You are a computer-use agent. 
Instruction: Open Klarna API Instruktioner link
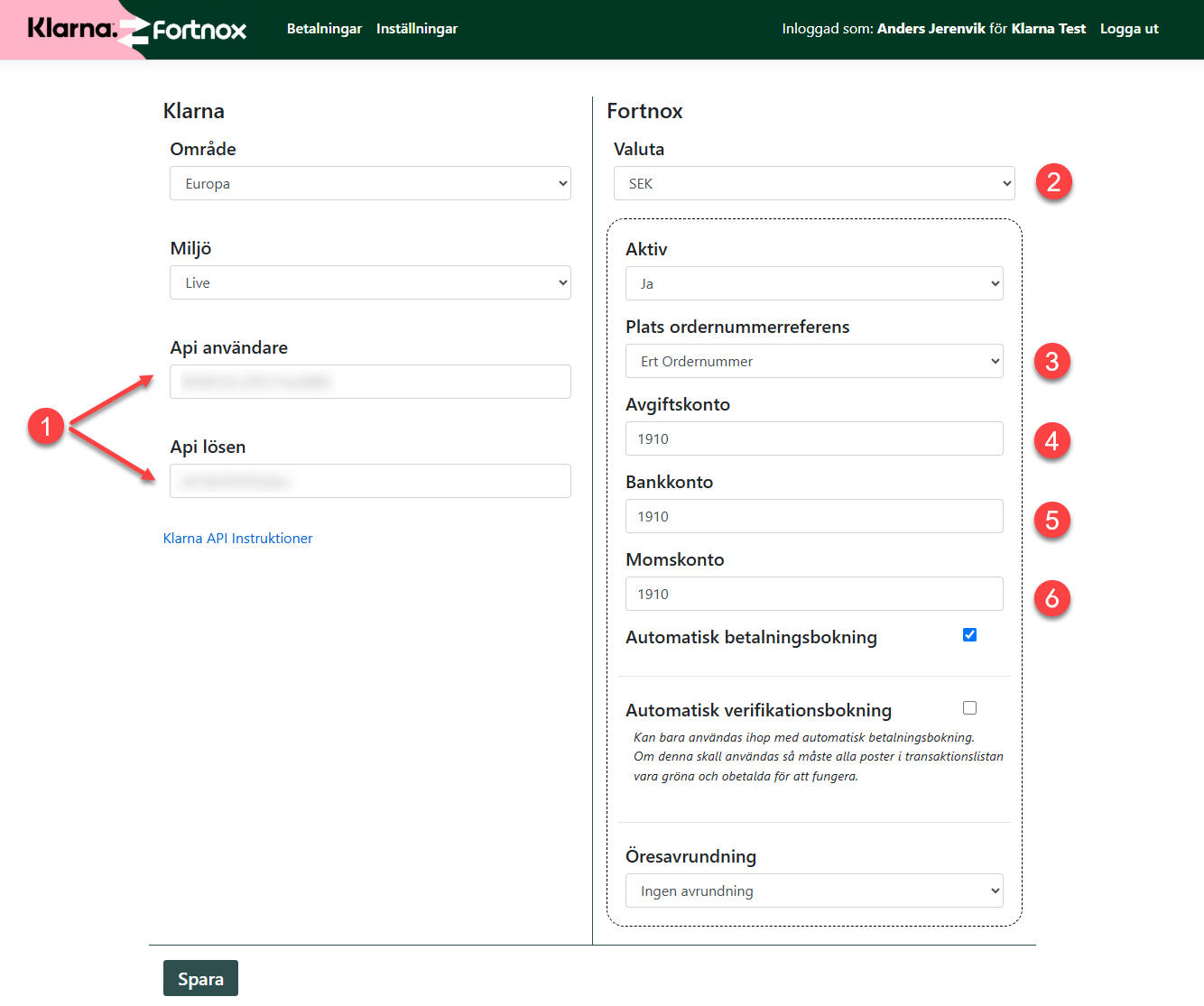click(x=238, y=539)
